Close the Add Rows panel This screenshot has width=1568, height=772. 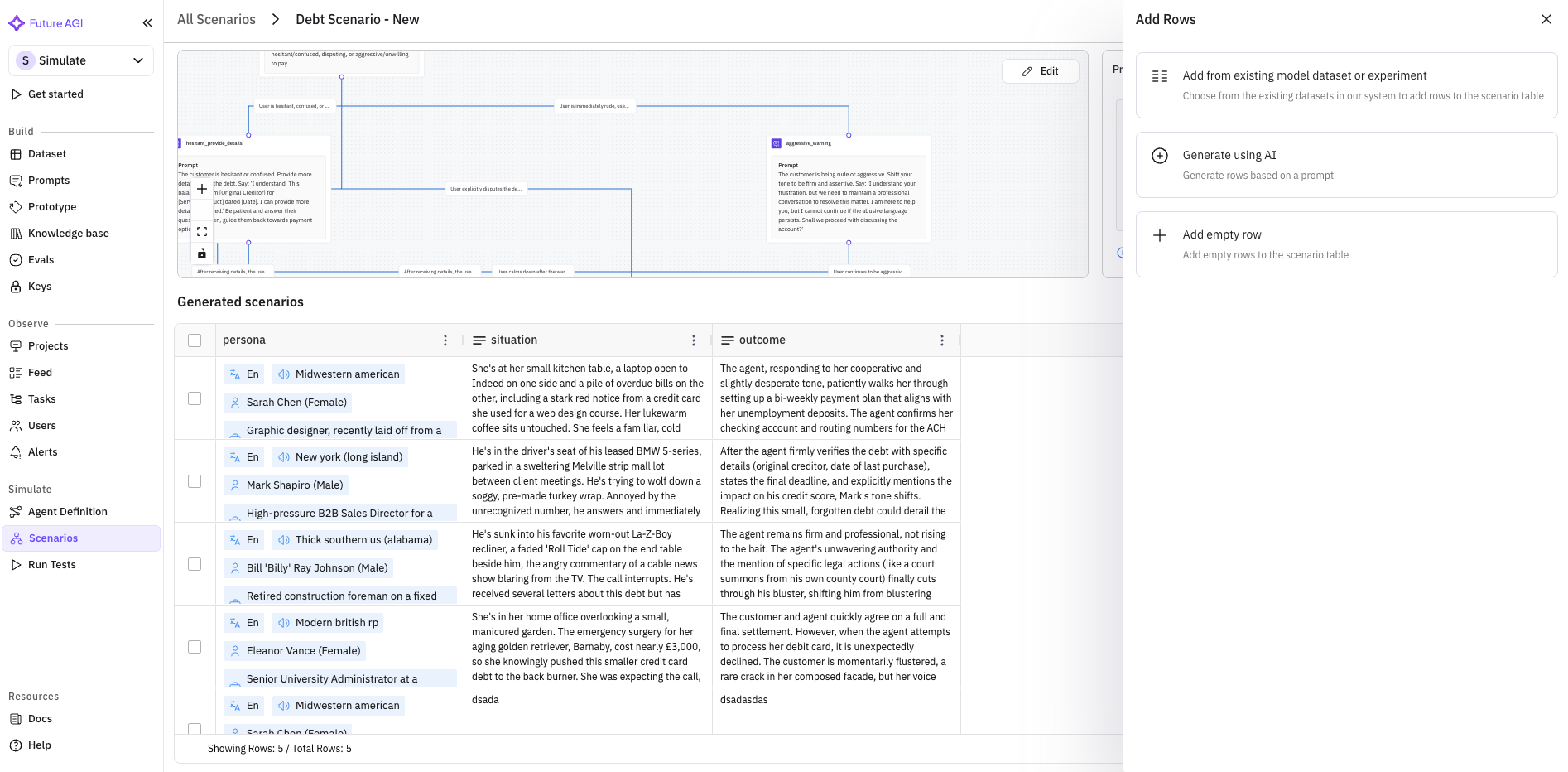[x=1546, y=19]
